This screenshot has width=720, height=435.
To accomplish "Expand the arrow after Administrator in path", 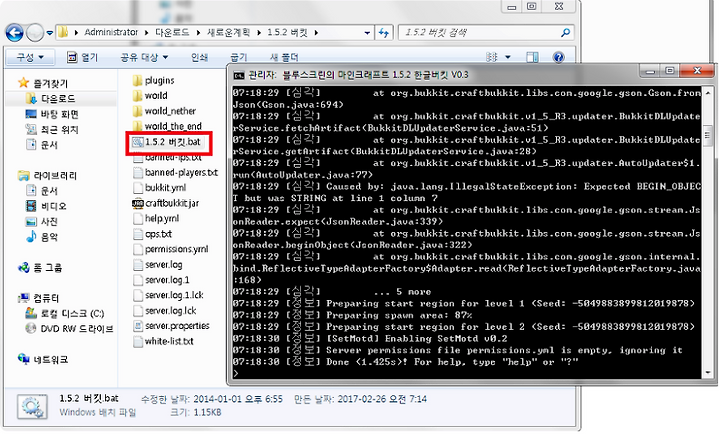I will pyautogui.click(x=146, y=33).
